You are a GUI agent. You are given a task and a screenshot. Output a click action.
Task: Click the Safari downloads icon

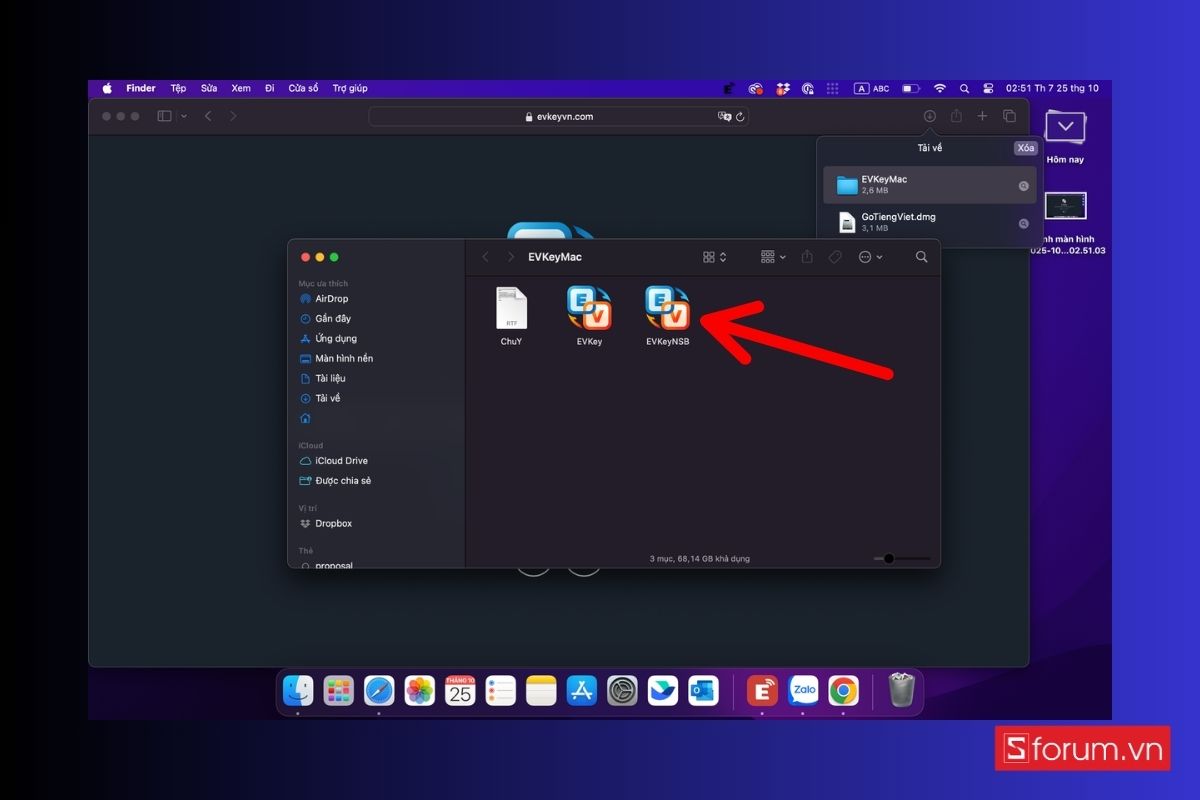coord(929,116)
